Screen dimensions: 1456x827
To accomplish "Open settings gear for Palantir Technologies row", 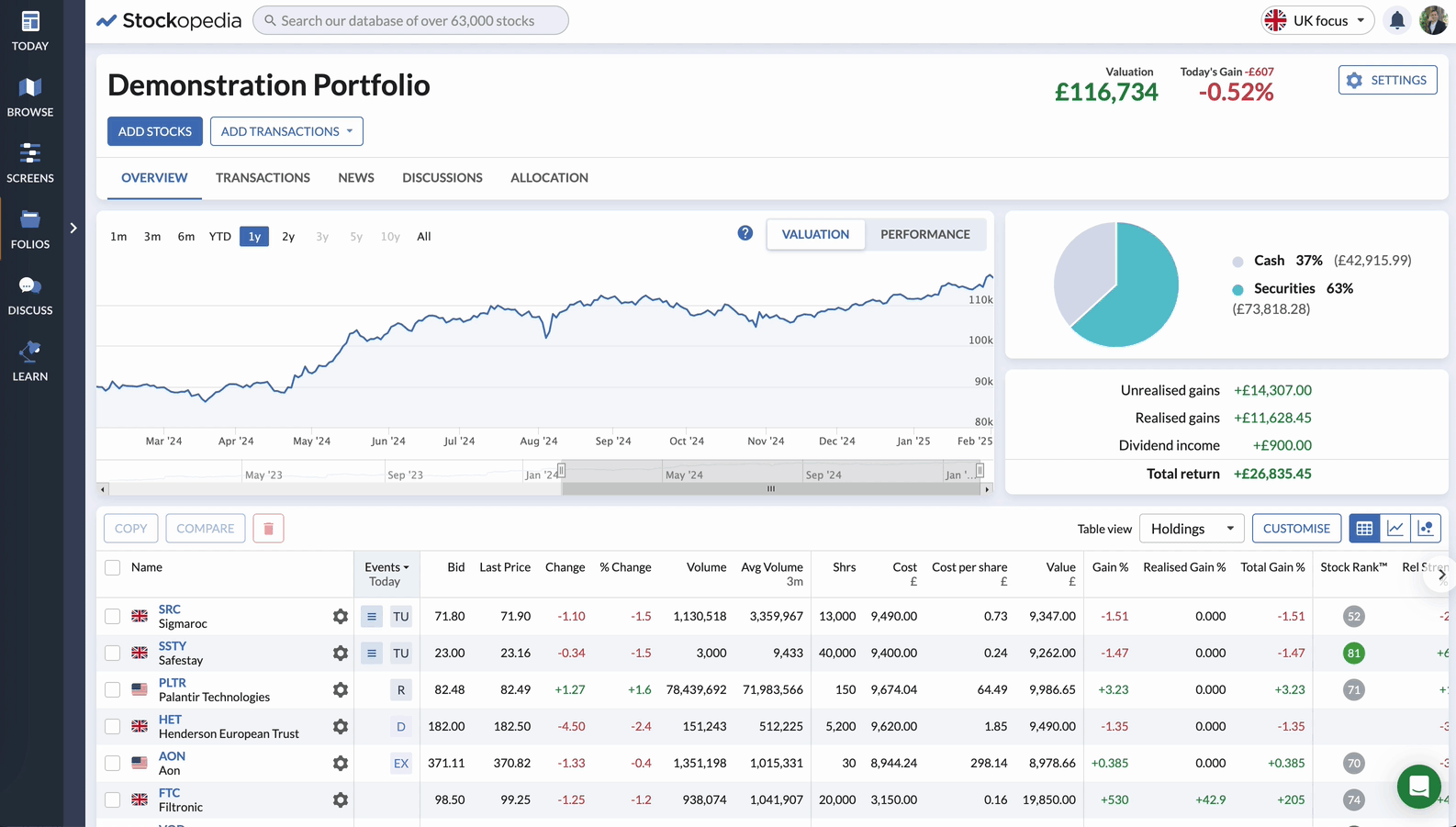I will click(341, 689).
